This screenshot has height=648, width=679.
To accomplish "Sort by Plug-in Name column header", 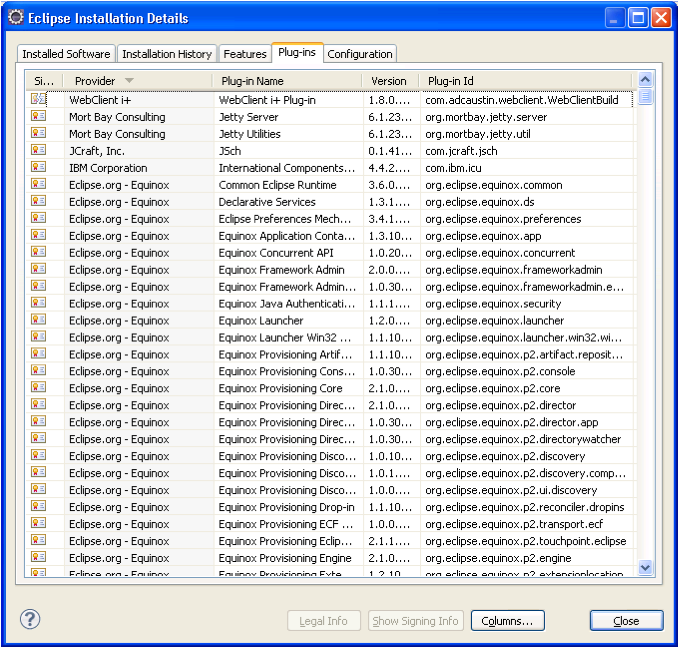I will pos(287,81).
